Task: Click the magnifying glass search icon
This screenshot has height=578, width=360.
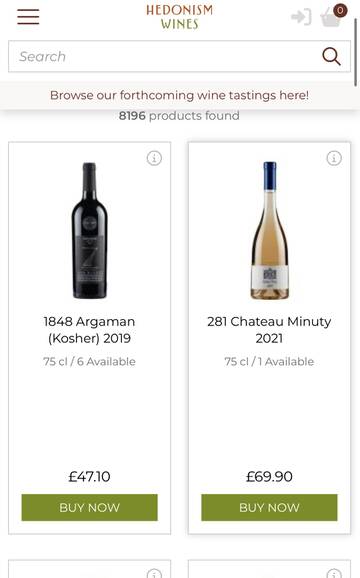Action: point(331,56)
